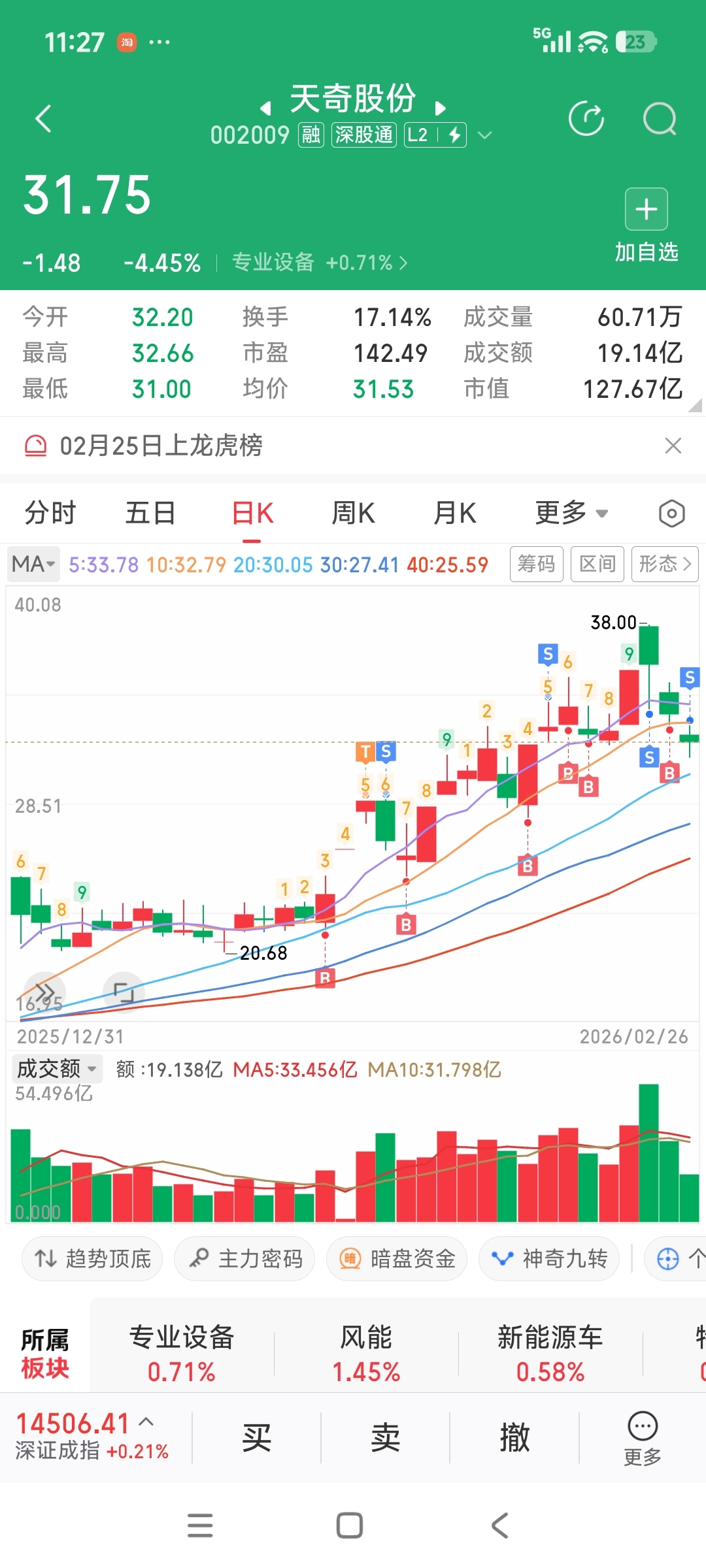Tap the L2 lightning badge

[x=435, y=135]
